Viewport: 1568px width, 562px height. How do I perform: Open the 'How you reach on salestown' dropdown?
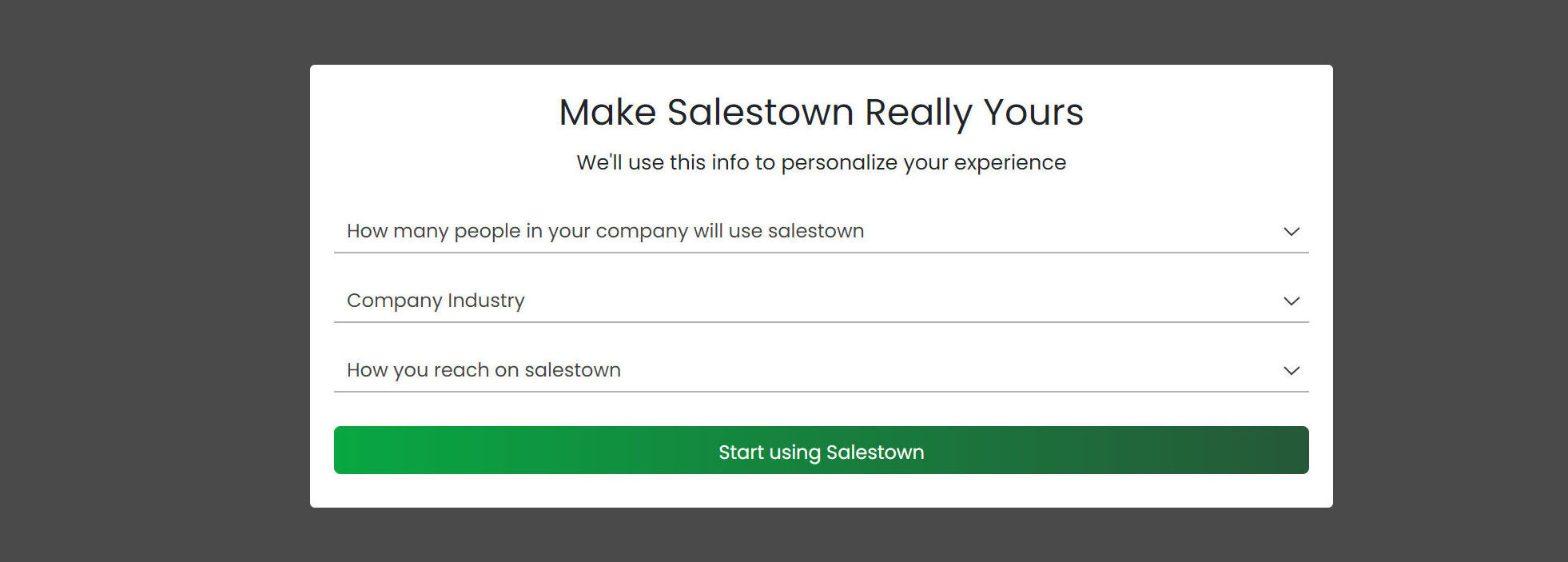[821, 370]
